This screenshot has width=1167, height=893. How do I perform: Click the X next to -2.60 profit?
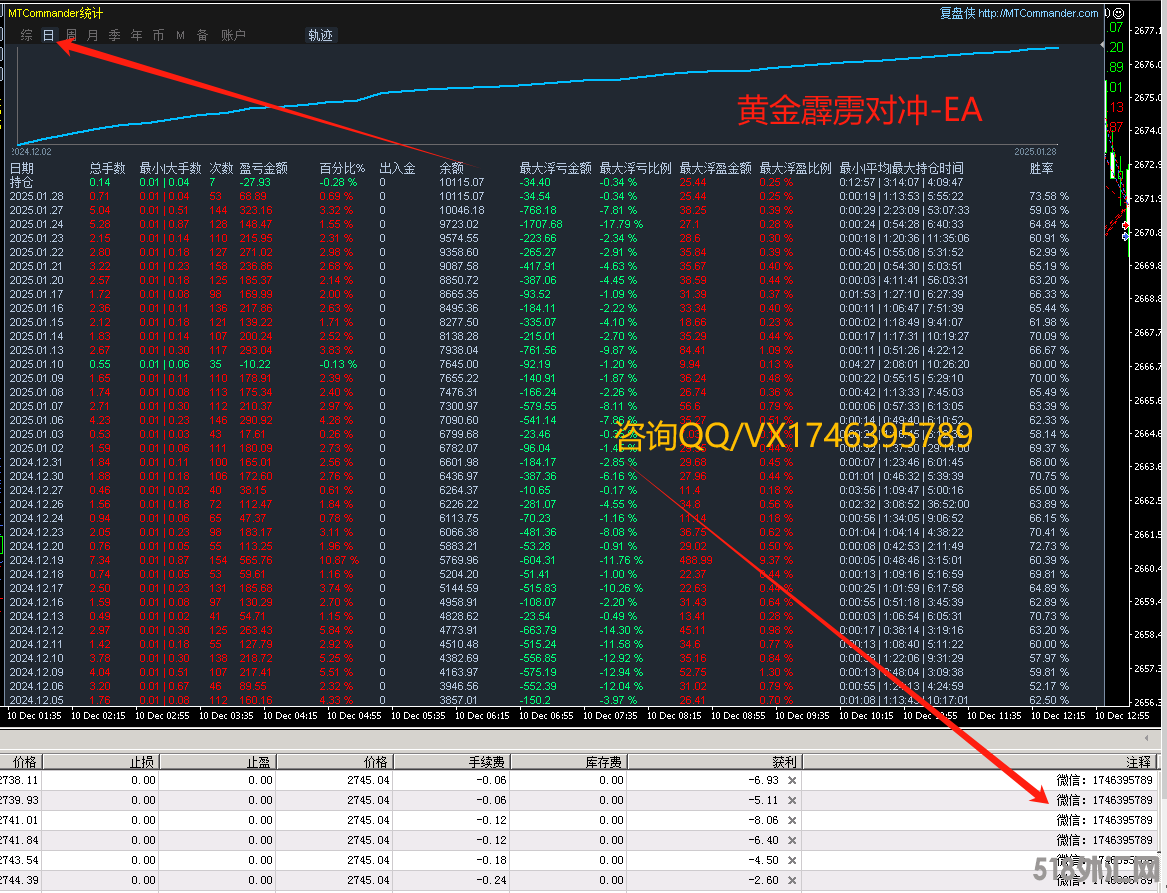(792, 880)
